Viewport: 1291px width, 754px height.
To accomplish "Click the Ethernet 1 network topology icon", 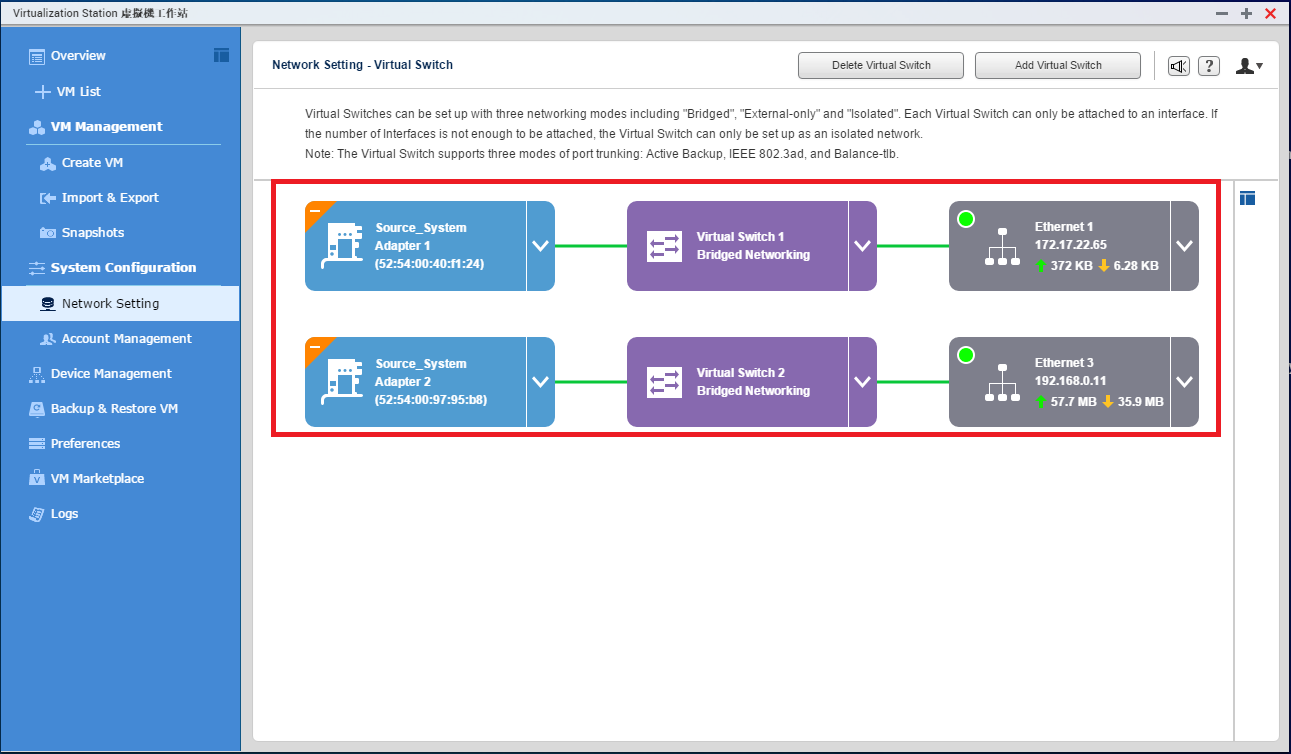I will 1002,246.
